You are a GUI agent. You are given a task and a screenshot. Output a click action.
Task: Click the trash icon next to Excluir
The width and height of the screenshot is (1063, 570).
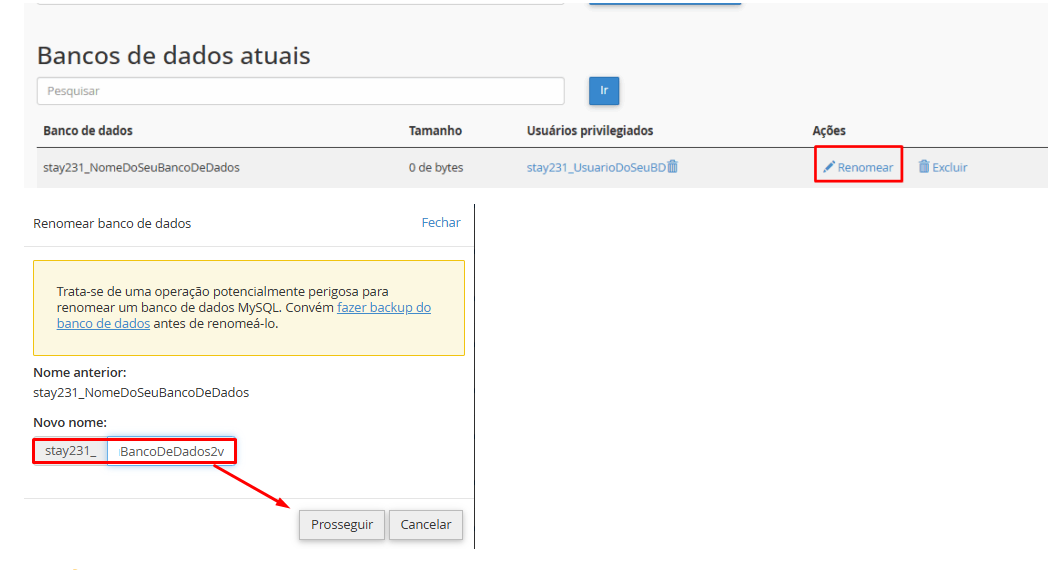click(x=924, y=166)
